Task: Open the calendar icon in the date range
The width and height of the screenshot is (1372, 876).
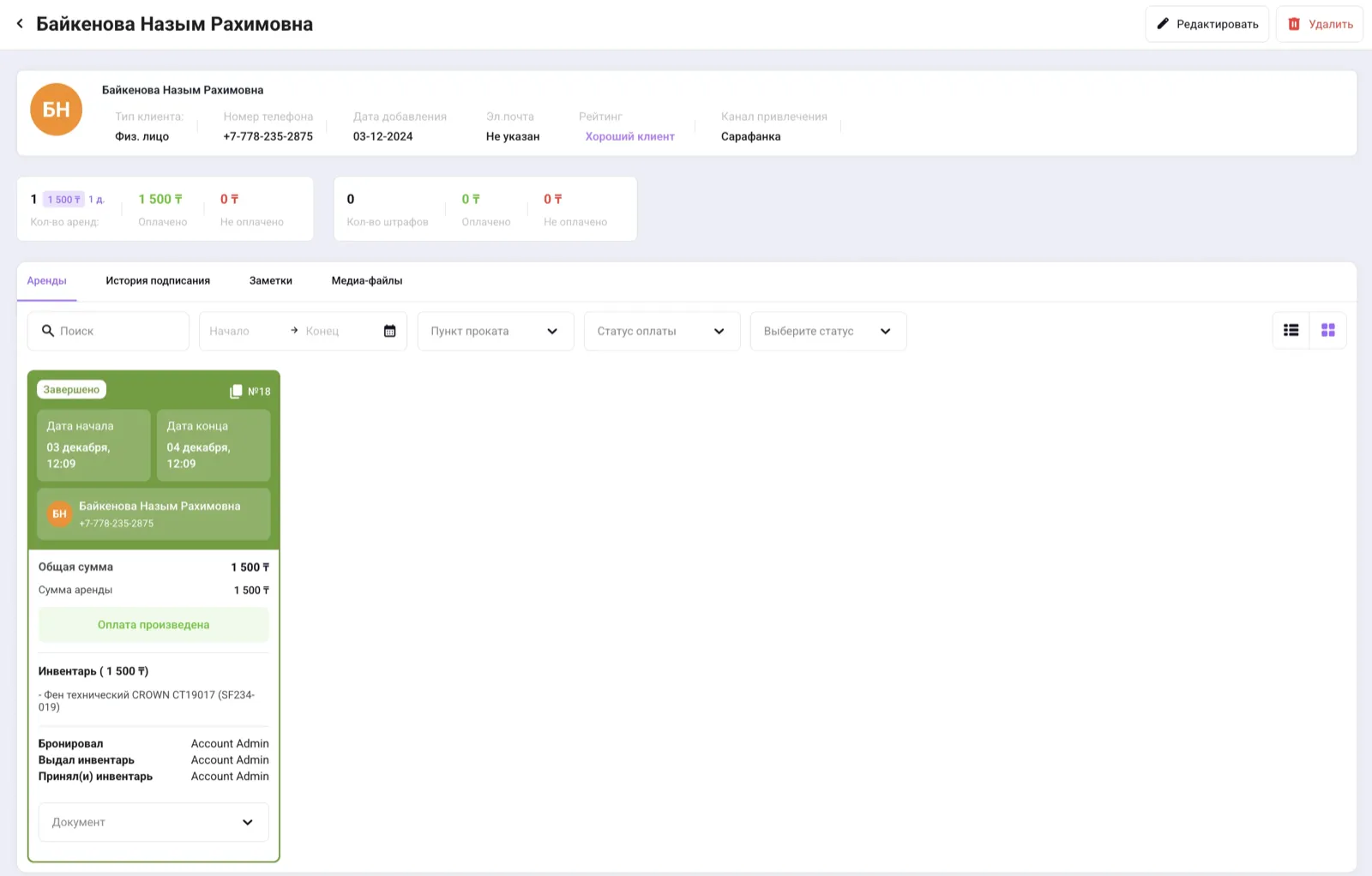Action: pos(390,331)
